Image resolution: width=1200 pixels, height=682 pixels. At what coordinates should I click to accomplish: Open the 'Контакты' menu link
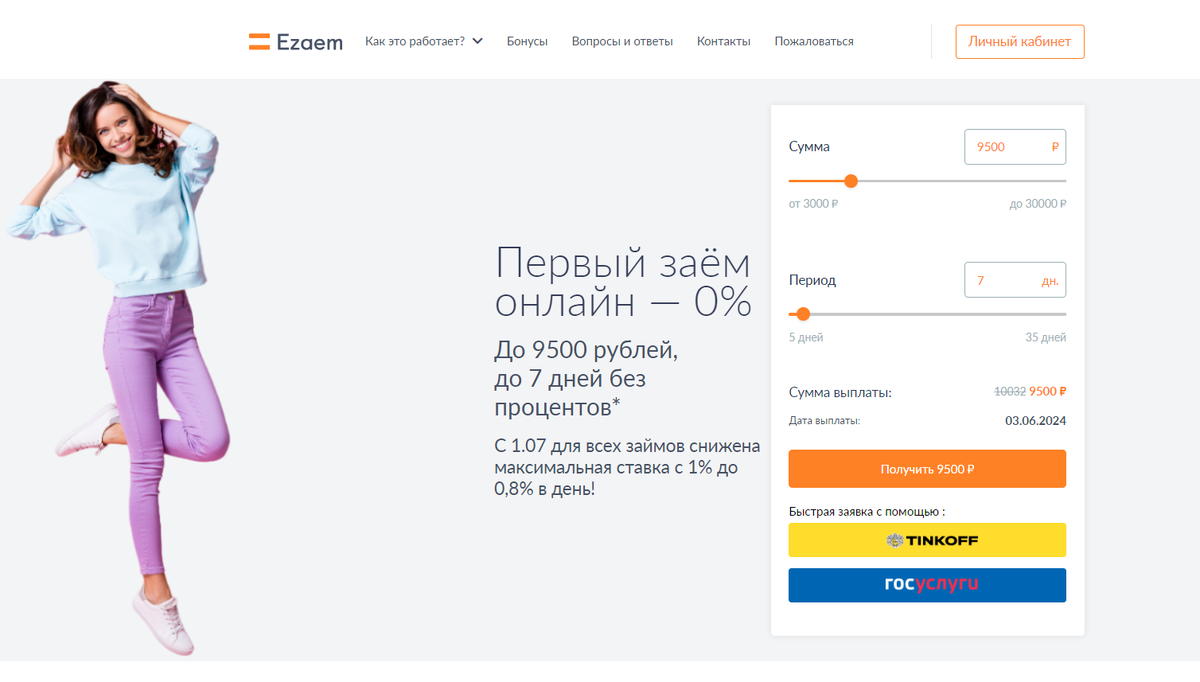pos(724,41)
